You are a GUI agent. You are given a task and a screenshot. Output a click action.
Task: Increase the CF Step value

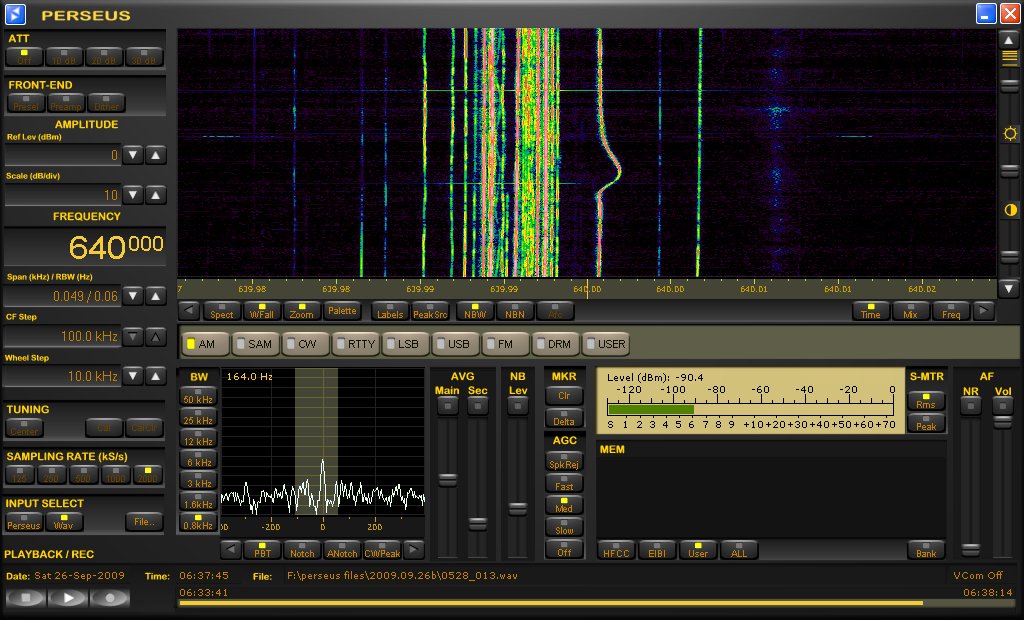(155, 336)
